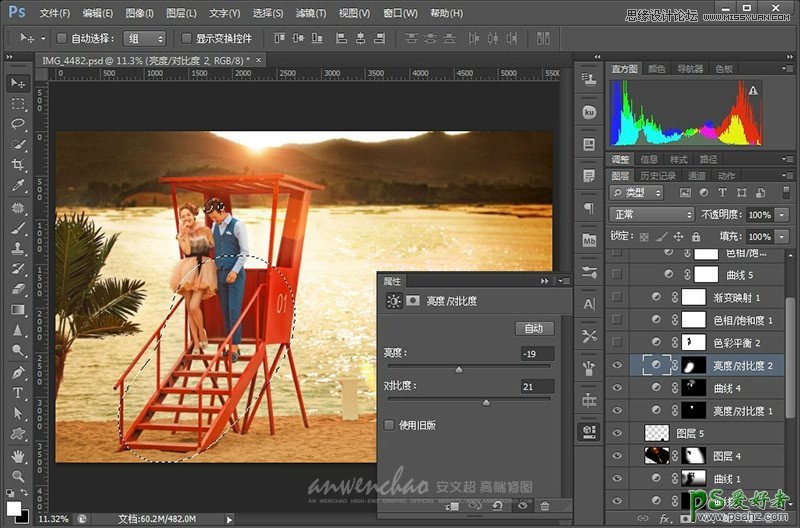The width and height of the screenshot is (800, 528).
Task: Select the Lasso tool
Action: [x=18, y=124]
